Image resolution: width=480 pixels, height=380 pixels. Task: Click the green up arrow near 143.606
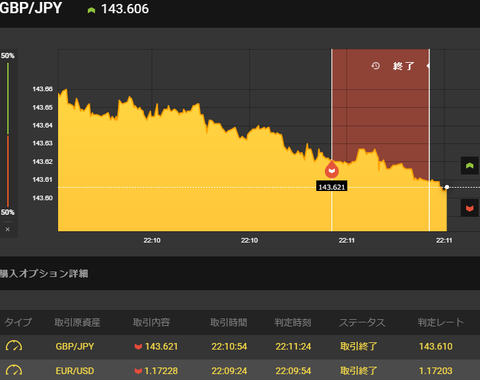pos(91,10)
